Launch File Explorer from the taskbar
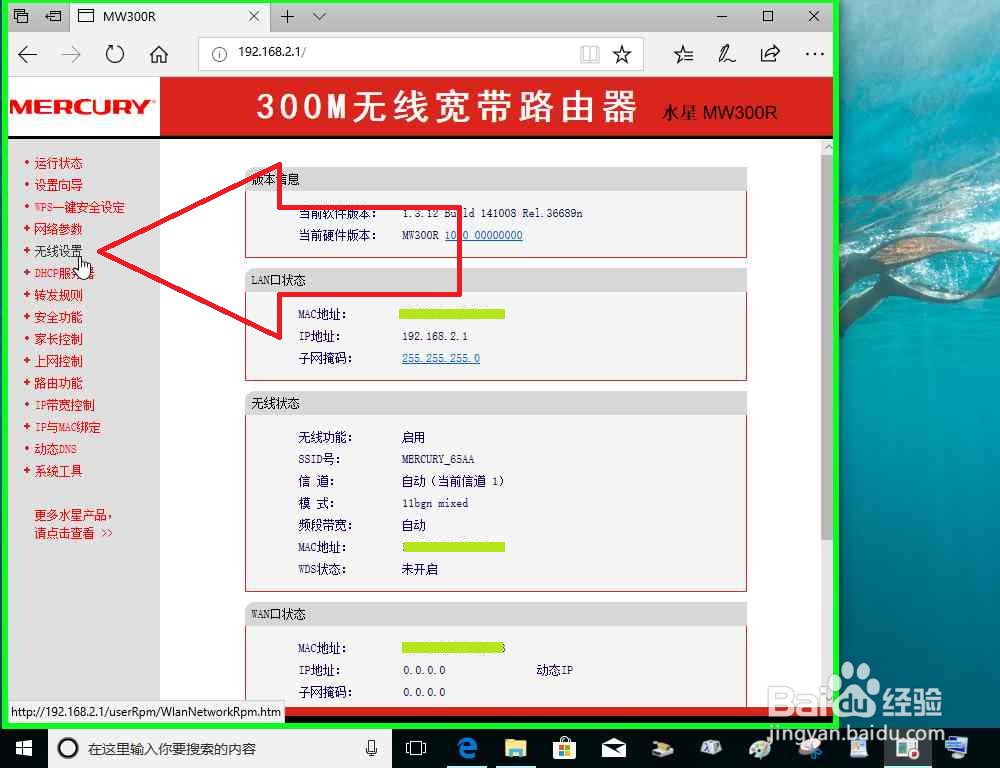Image resolution: width=1000 pixels, height=768 pixels. click(515, 747)
